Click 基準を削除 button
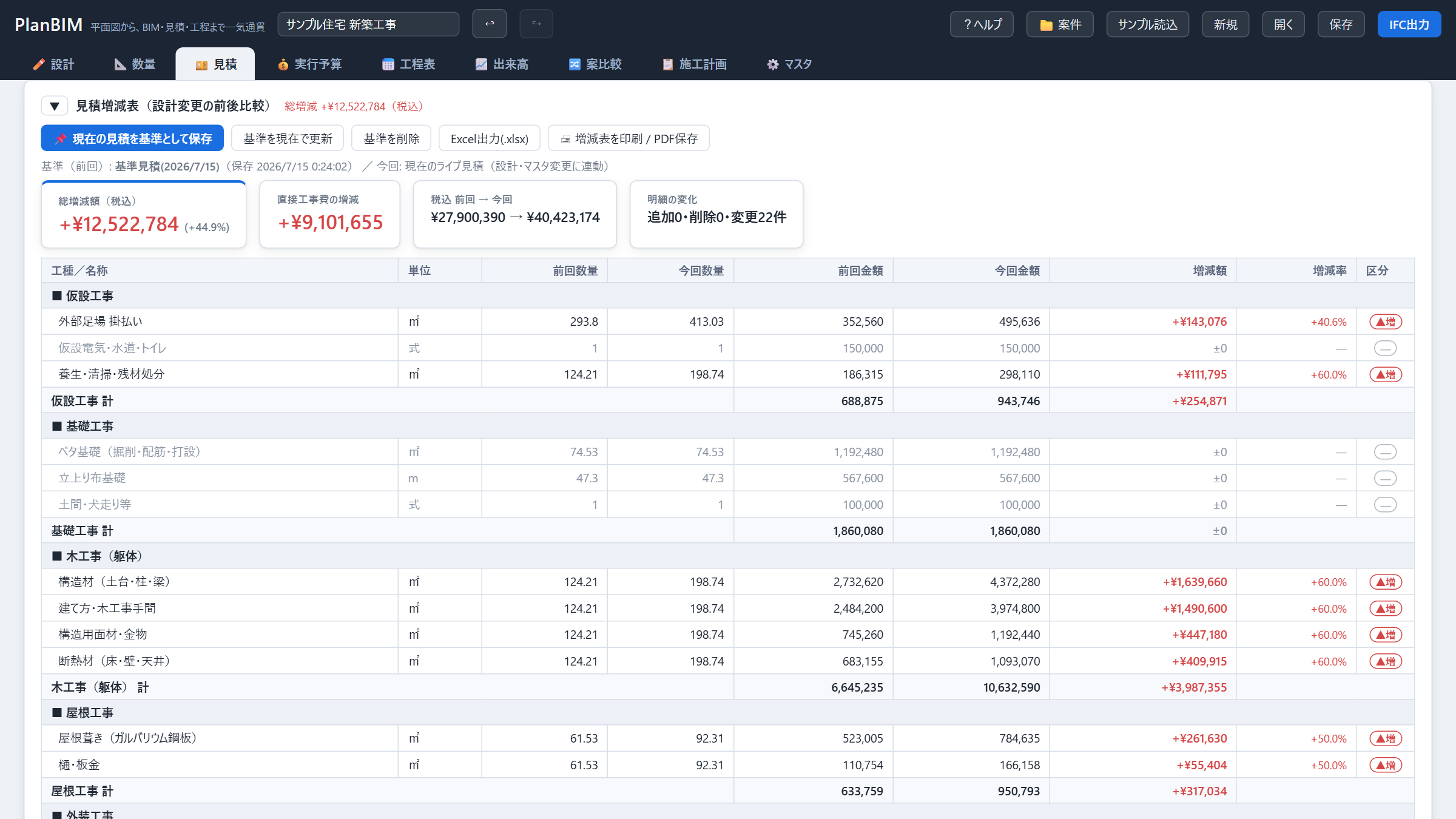The height and width of the screenshot is (819, 1456). [391, 138]
